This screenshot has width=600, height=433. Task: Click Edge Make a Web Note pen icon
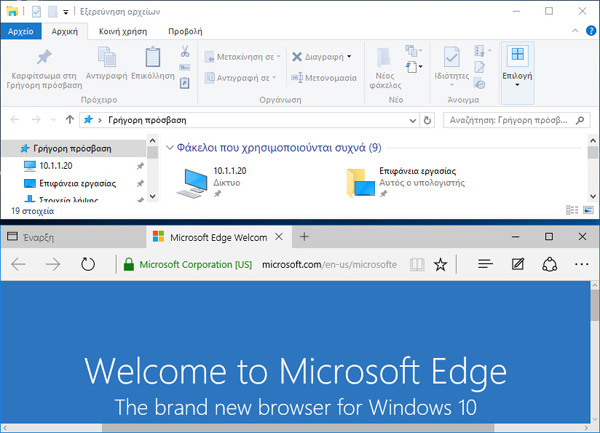point(518,264)
